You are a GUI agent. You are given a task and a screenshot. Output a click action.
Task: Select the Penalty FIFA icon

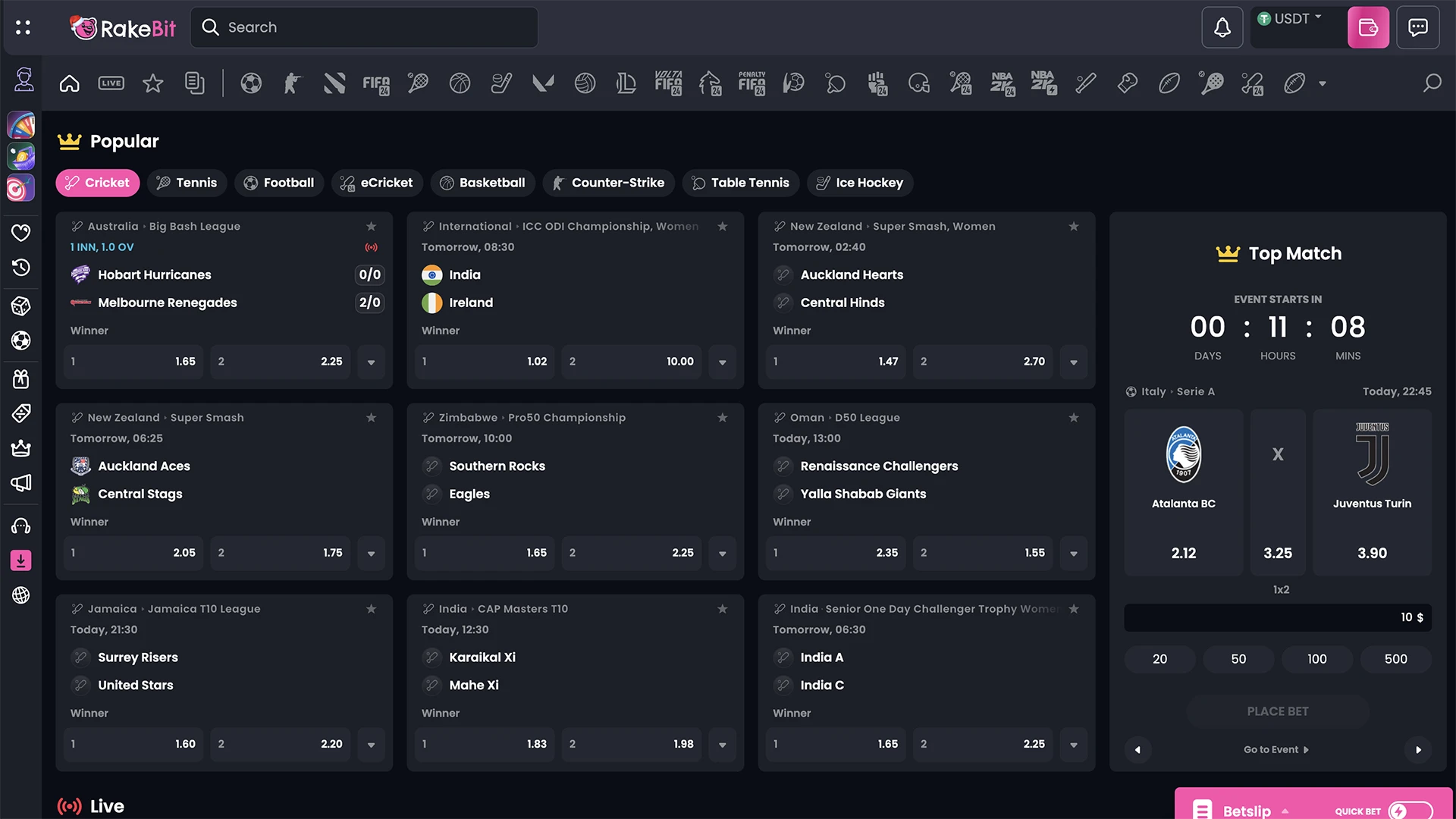752,83
